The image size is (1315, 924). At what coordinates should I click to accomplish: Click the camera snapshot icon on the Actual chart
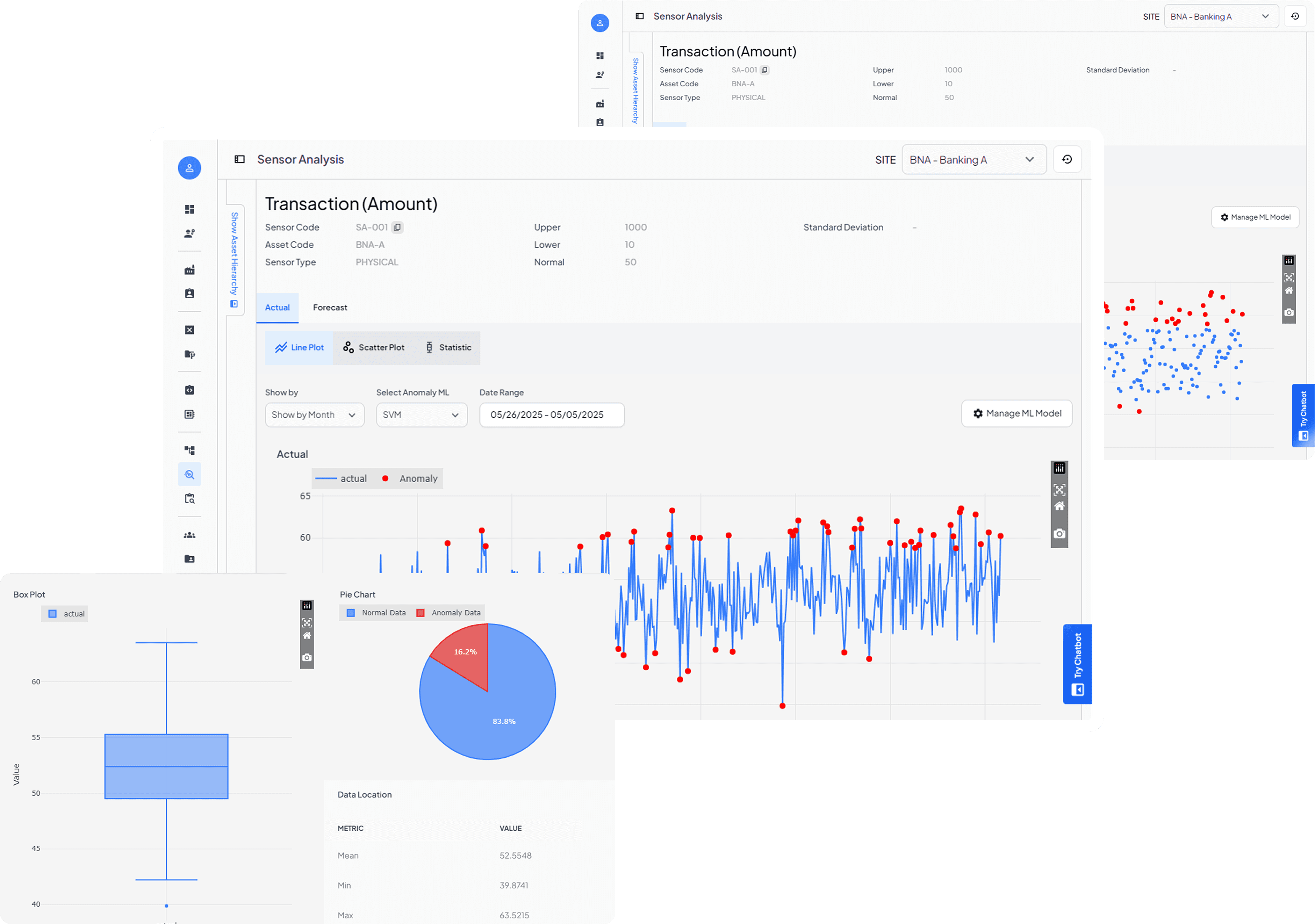[1059, 534]
